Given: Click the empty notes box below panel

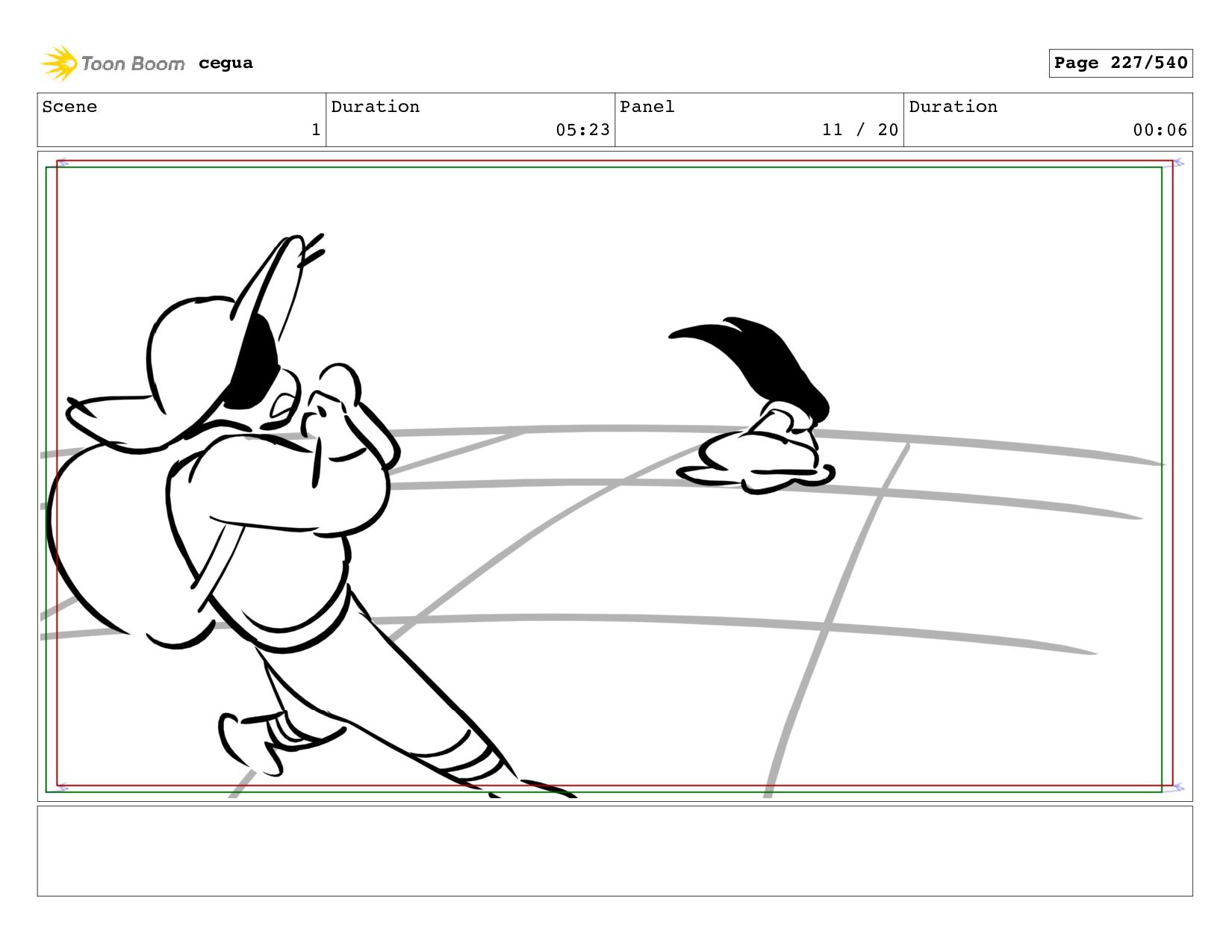Looking at the screenshot, I should (615, 851).
